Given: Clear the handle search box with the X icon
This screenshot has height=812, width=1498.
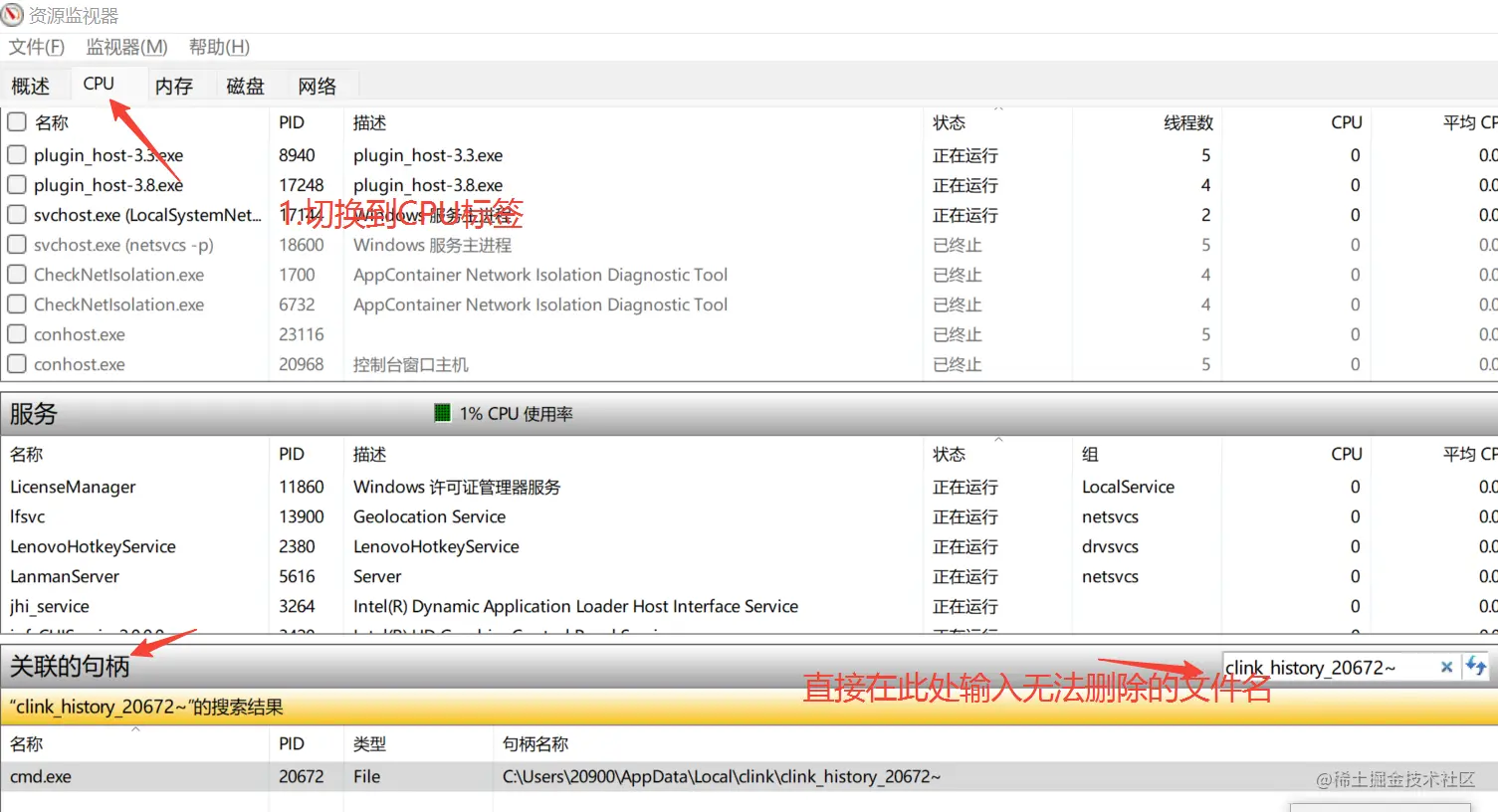Looking at the screenshot, I should [x=1446, y=667].
